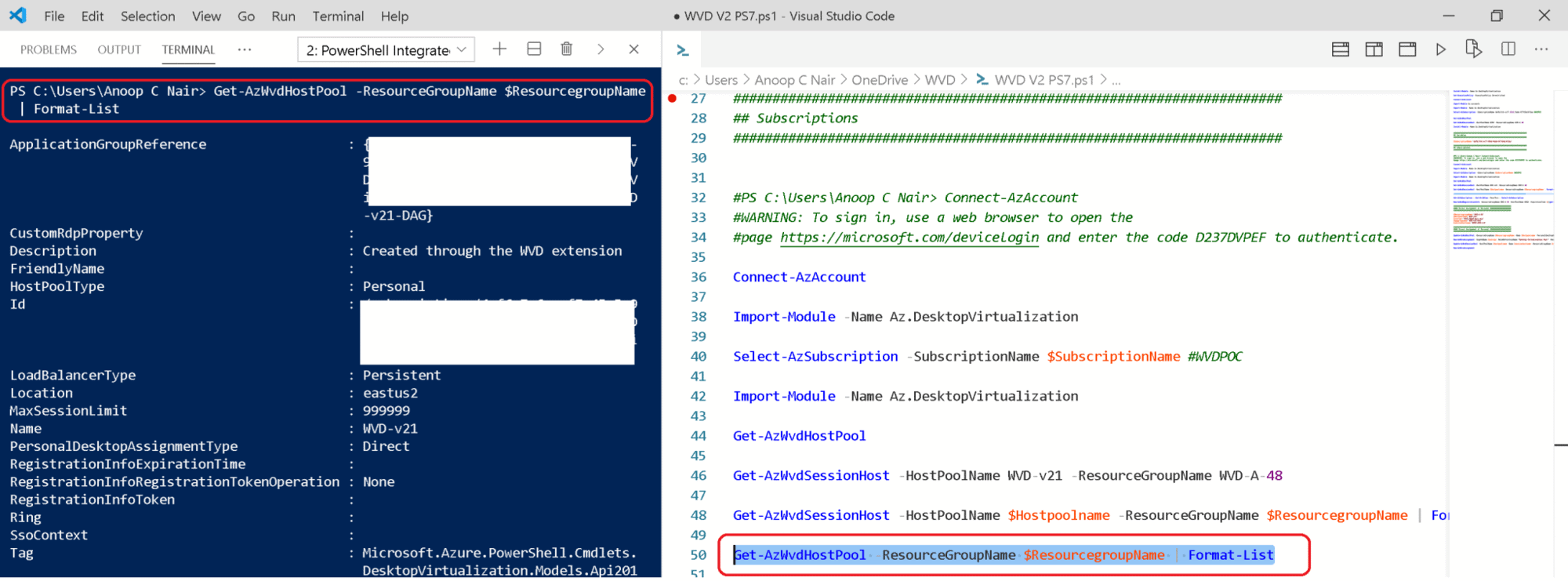Toggle the breakpoint at line 27
Viewport: 1568px width, 581px height.
point(673,98)
